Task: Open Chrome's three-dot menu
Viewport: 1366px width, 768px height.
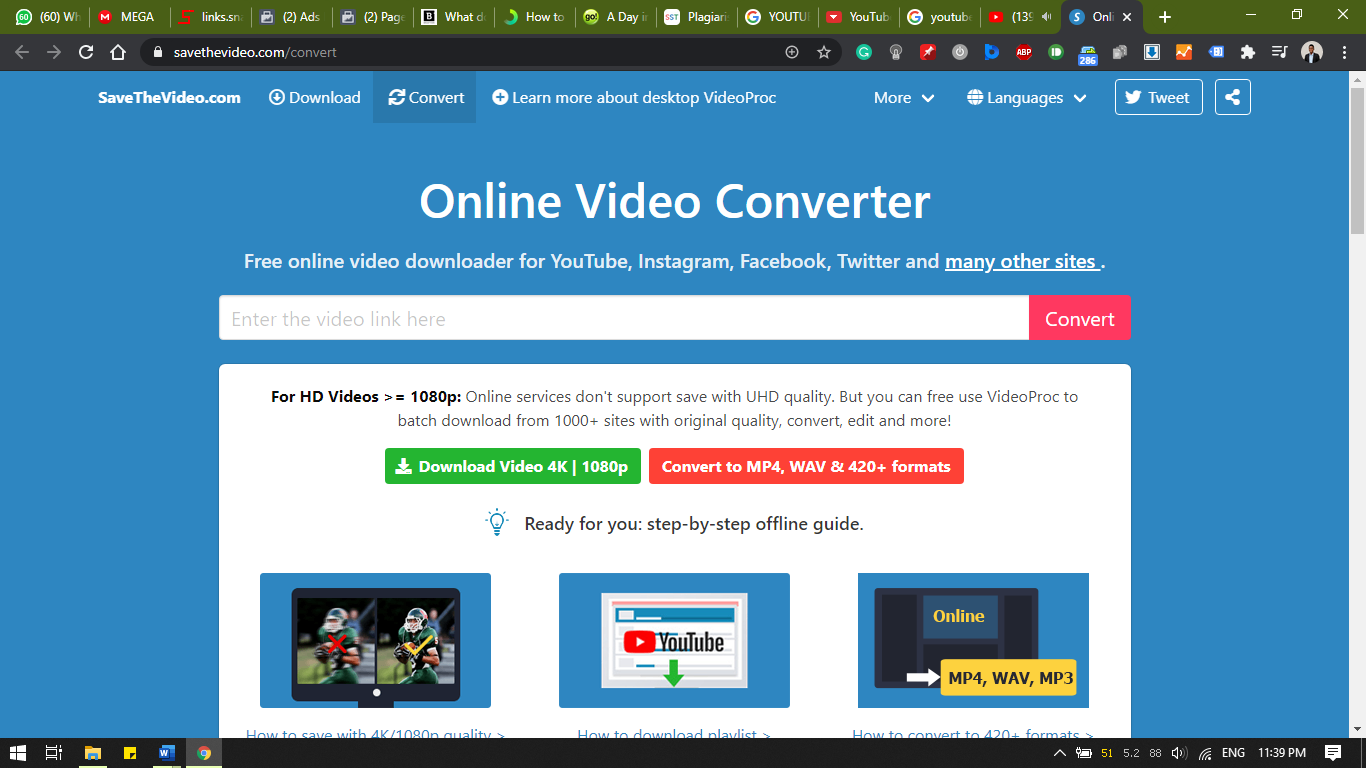Action: click(x=1344, y=52)
